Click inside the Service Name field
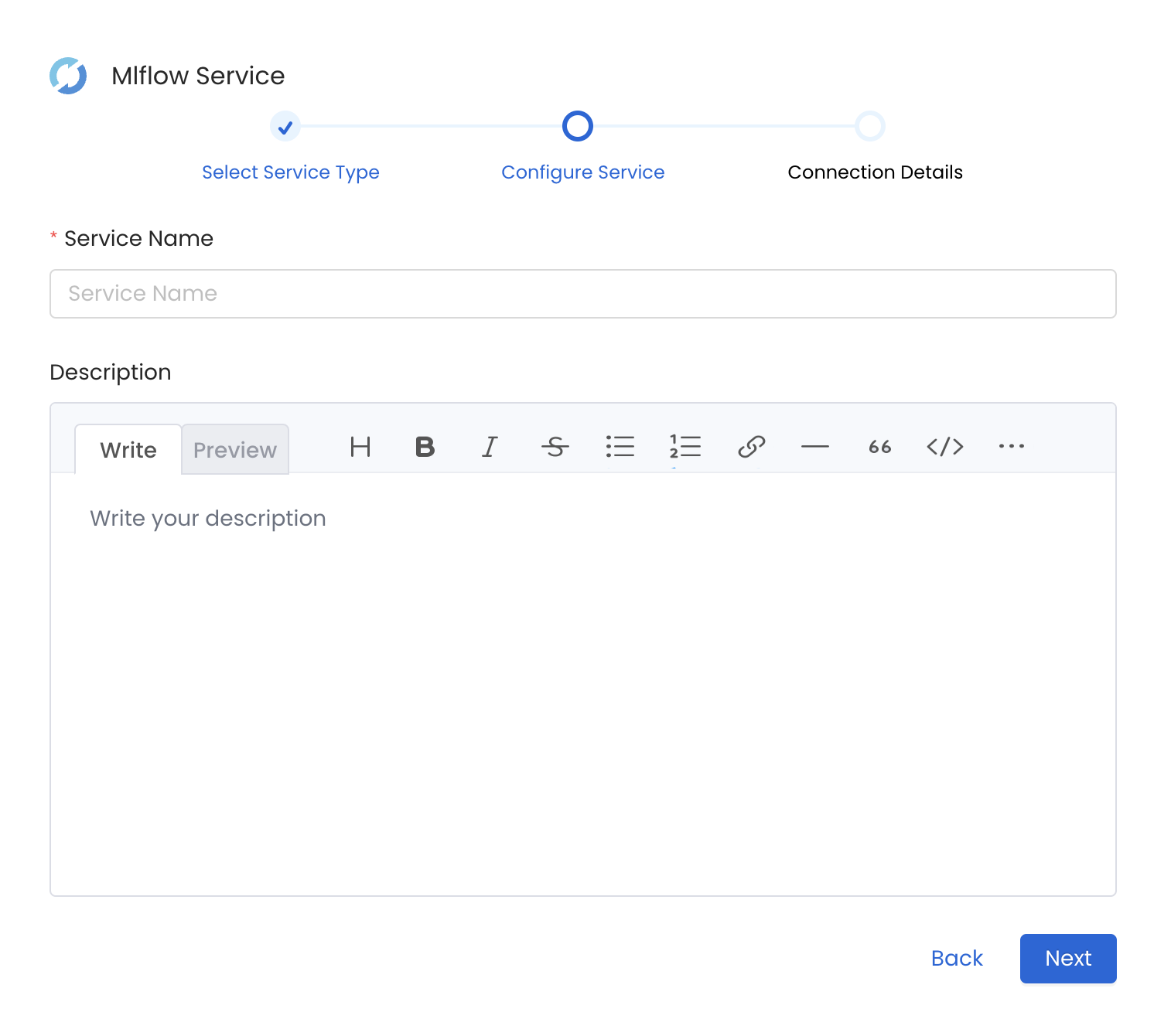Screen dimensions: 1171x1036 click(x=582, y=294)
